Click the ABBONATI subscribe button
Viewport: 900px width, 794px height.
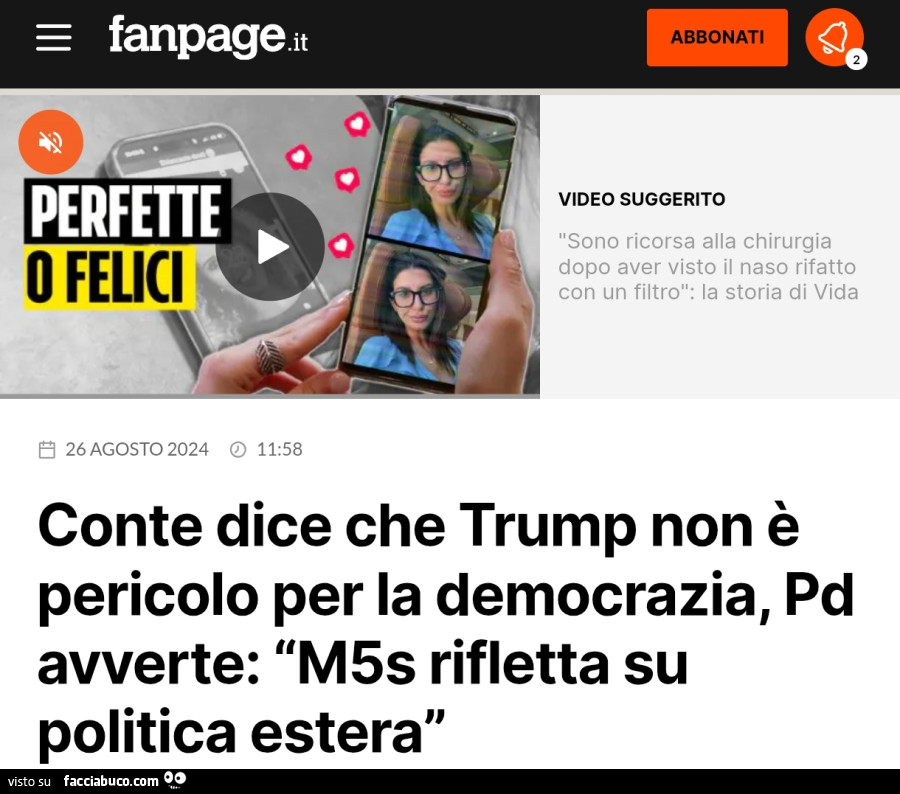pyautogui.click(x=717, y=37)
